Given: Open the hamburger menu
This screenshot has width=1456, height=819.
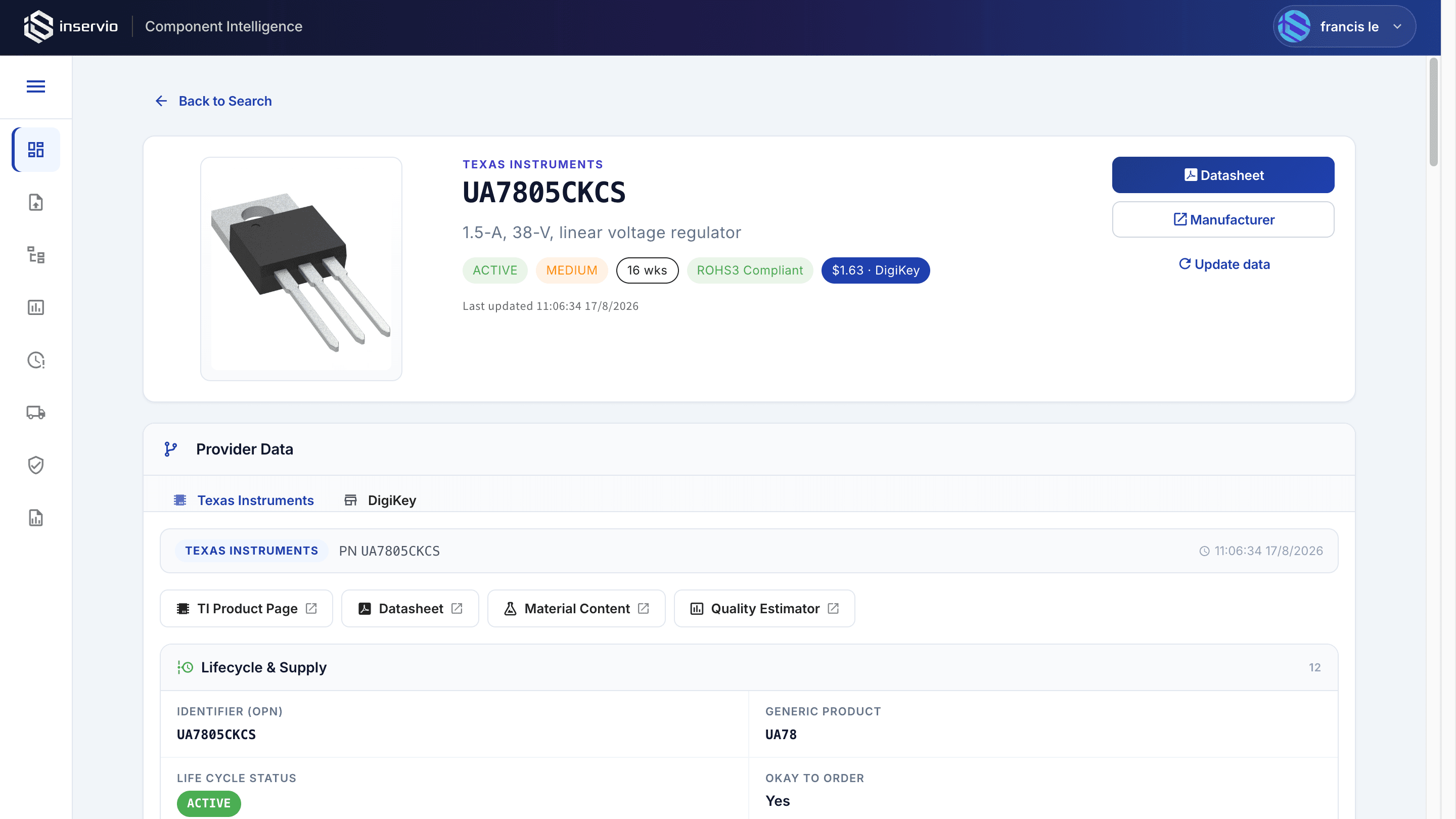Looking at the screenshot, I should [35, 86].
